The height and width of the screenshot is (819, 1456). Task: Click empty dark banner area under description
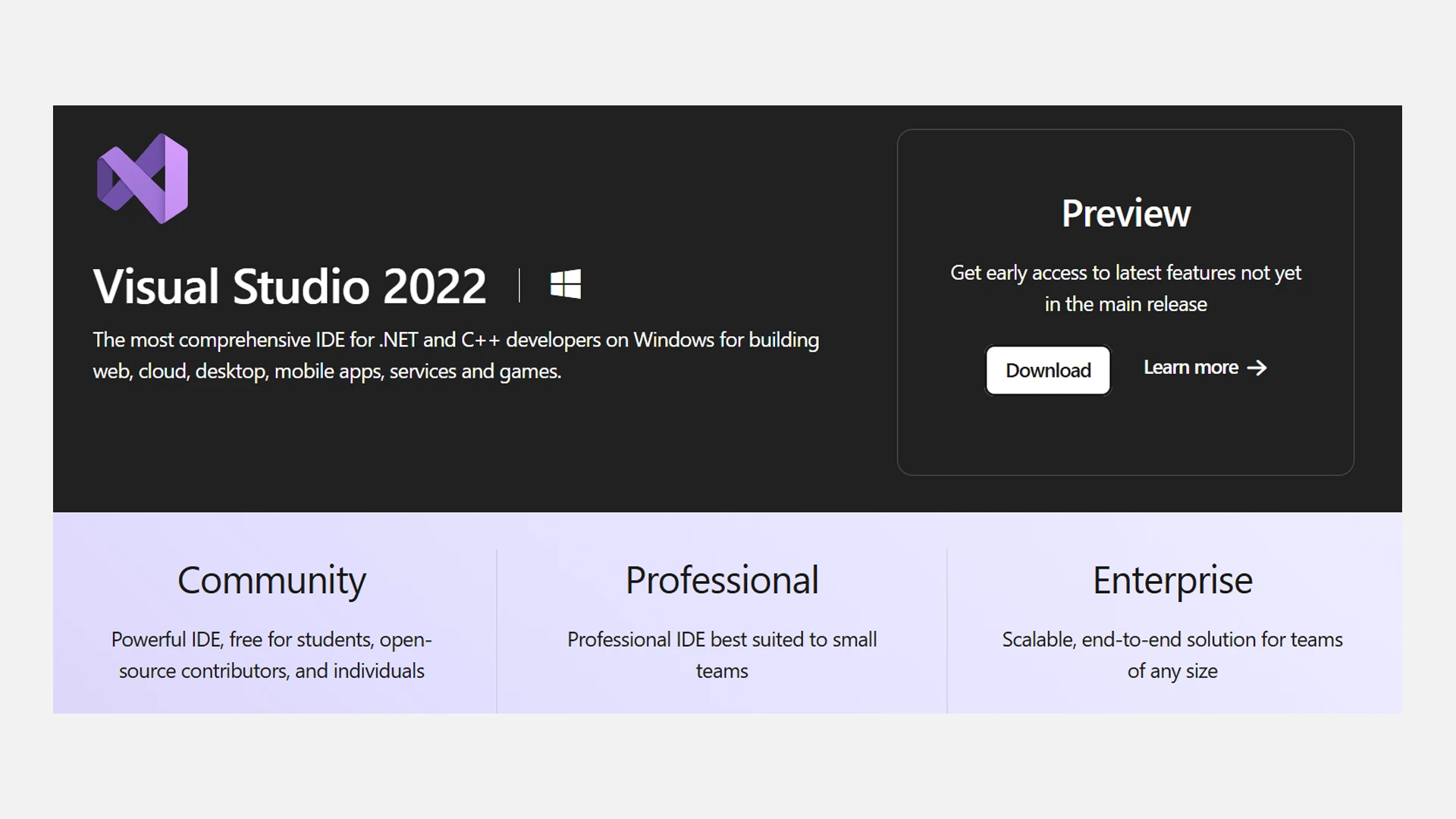point(455,451)
